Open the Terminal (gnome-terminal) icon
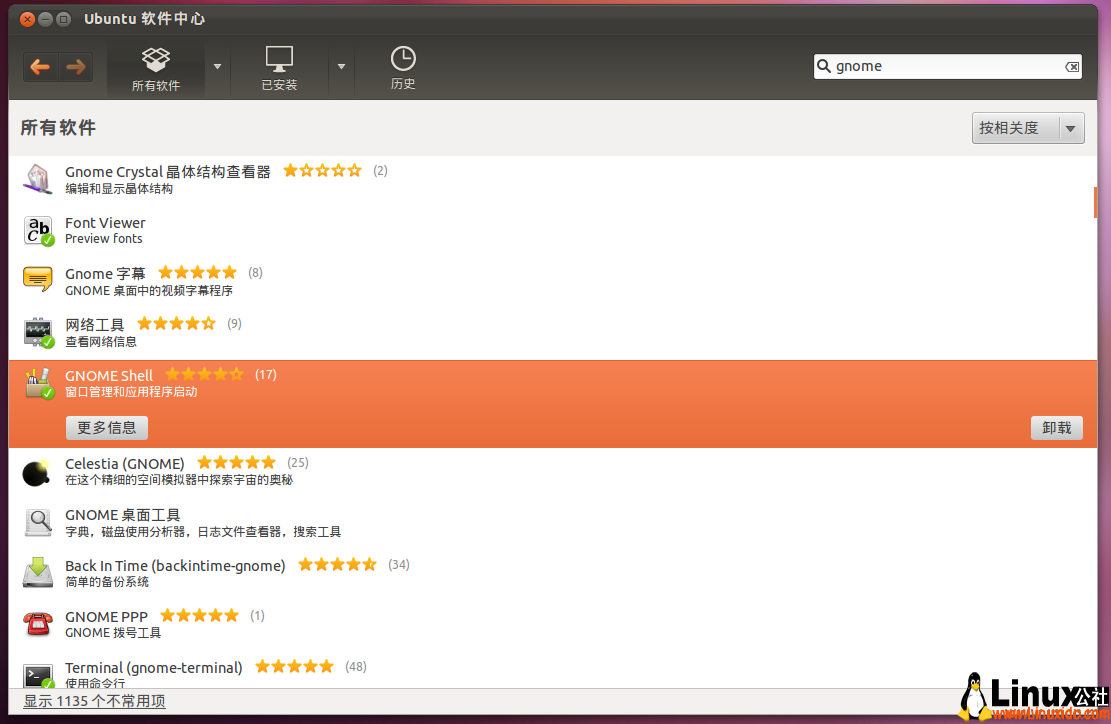Viewport: 1111px width, 724px height. click(x=37, y=674)
